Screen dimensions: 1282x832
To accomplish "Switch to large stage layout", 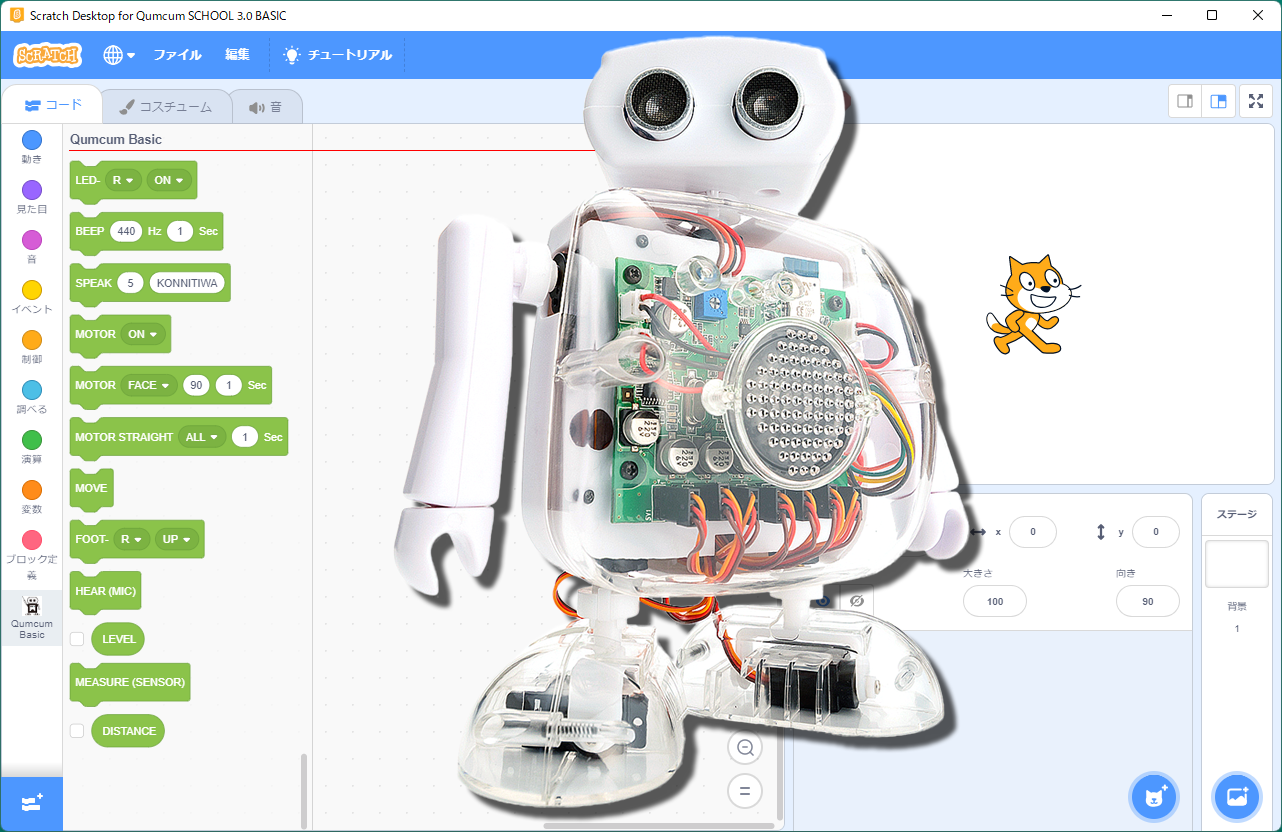I will pos(1218,101).
